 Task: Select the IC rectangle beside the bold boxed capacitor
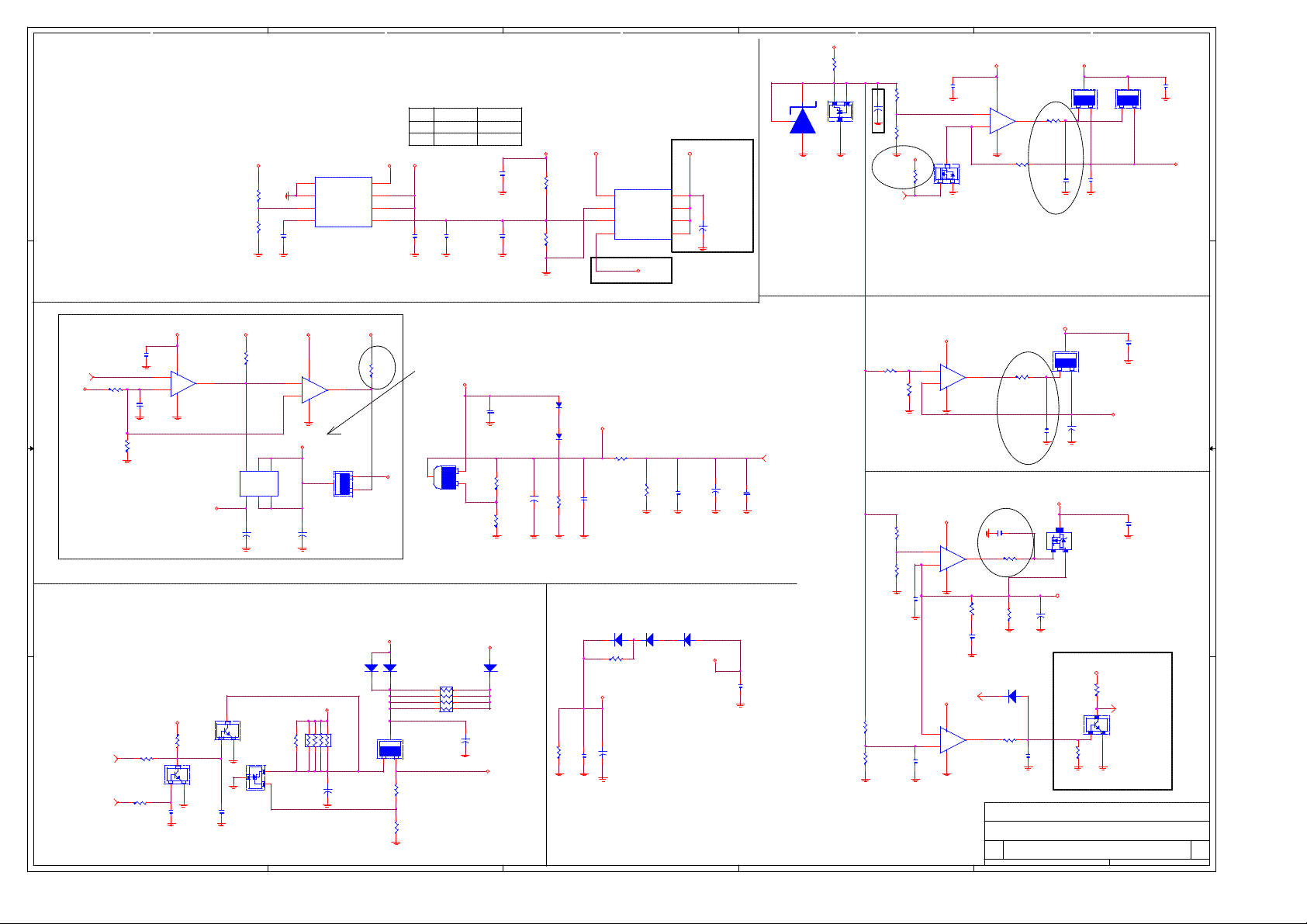tap(642, 214)
